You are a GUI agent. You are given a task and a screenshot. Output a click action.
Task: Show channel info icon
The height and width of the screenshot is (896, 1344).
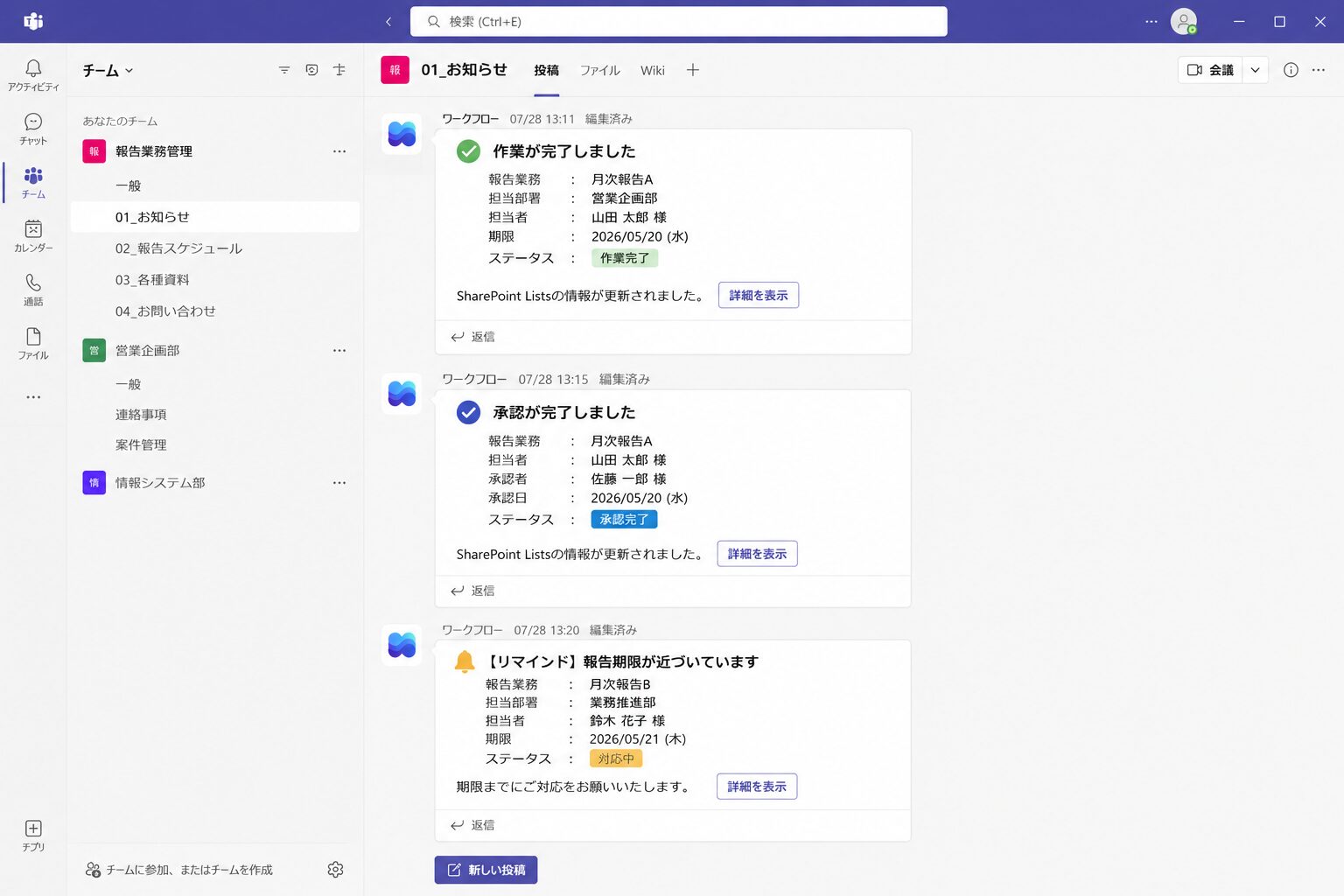[x=1291, y=70]
